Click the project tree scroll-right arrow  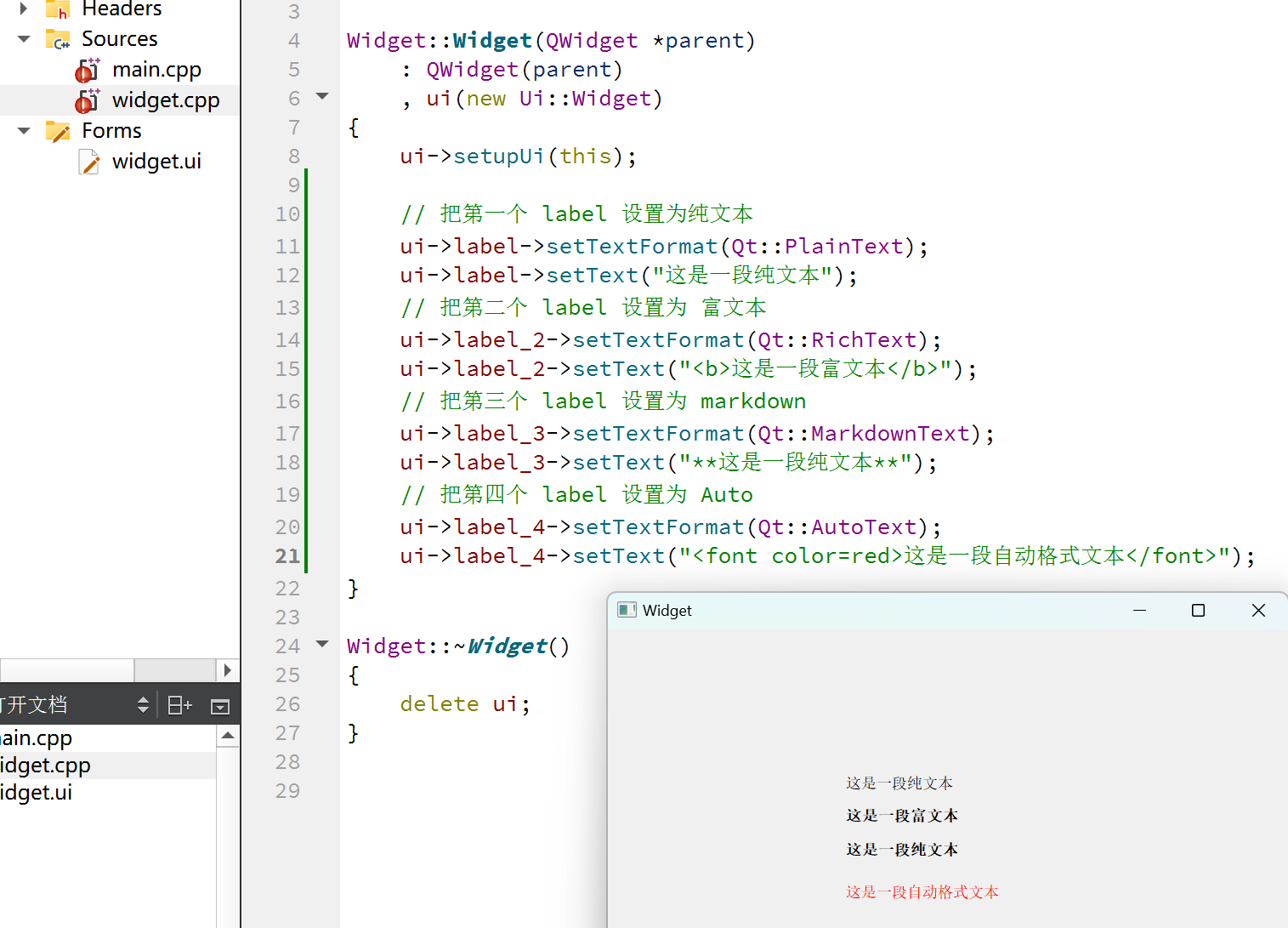tap(227, 670)
